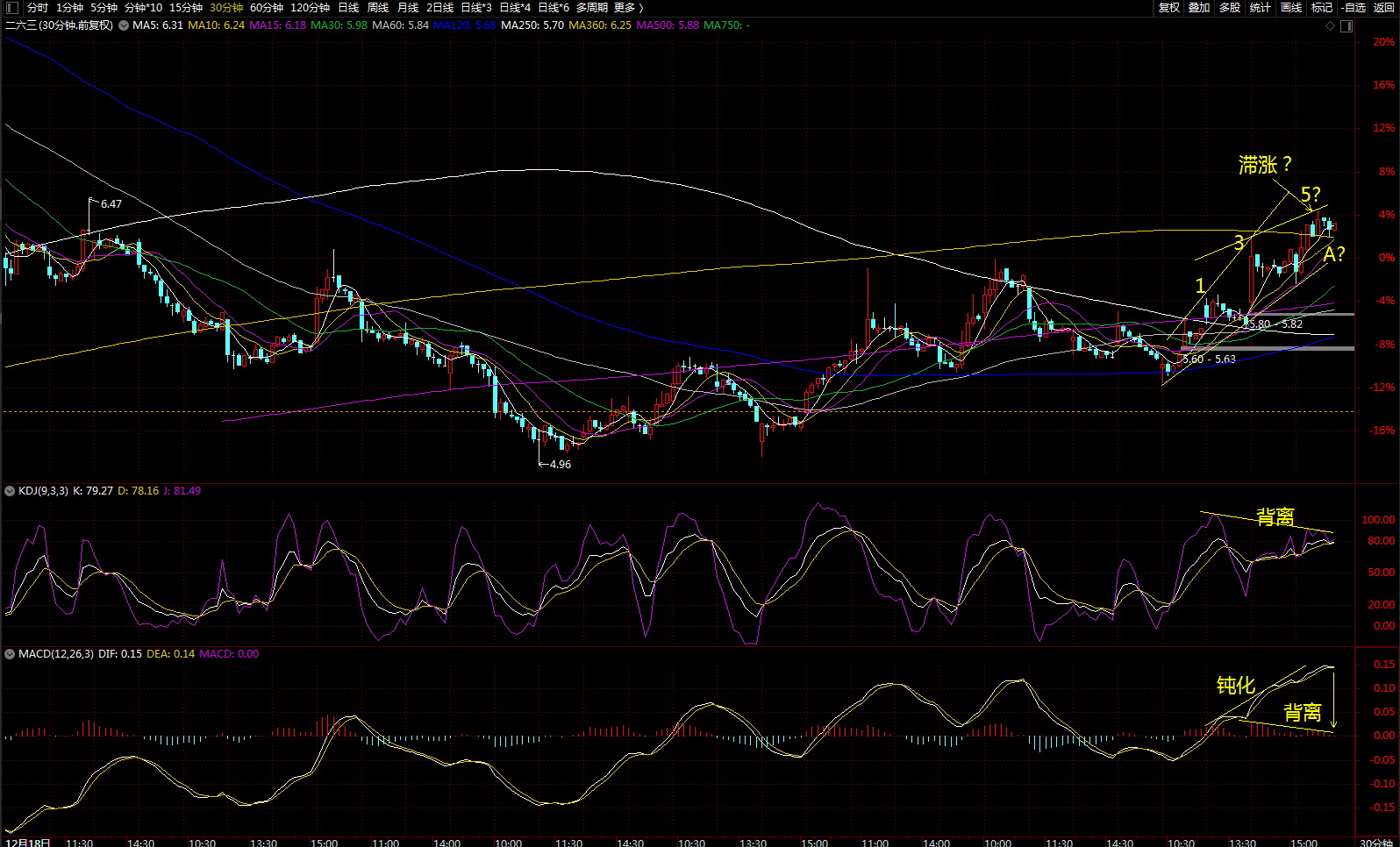Switch to the 日线 daily chart tab
Image resolution: width=1400 pixels, height=847 pixels.
[x=348, y=8]
